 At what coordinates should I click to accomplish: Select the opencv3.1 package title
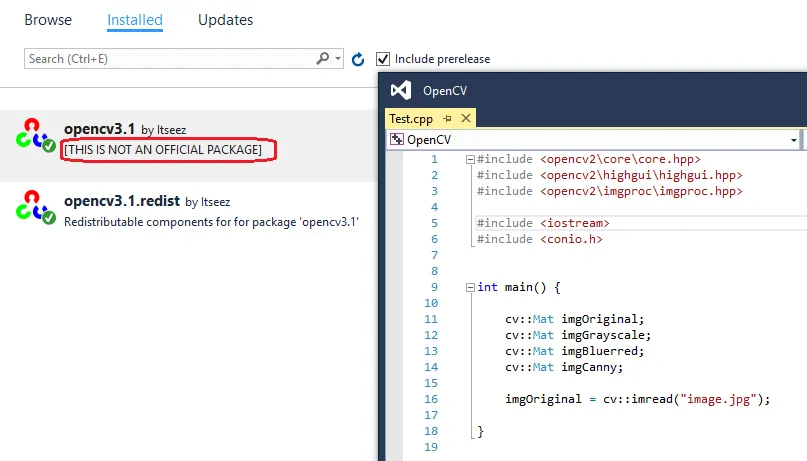coord(99,129)
